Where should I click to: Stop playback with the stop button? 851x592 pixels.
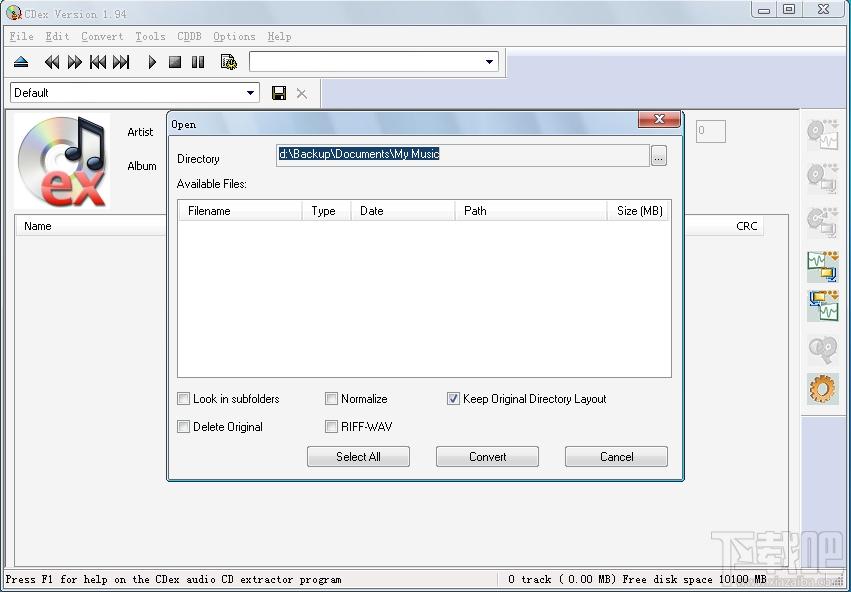point(175,62)
